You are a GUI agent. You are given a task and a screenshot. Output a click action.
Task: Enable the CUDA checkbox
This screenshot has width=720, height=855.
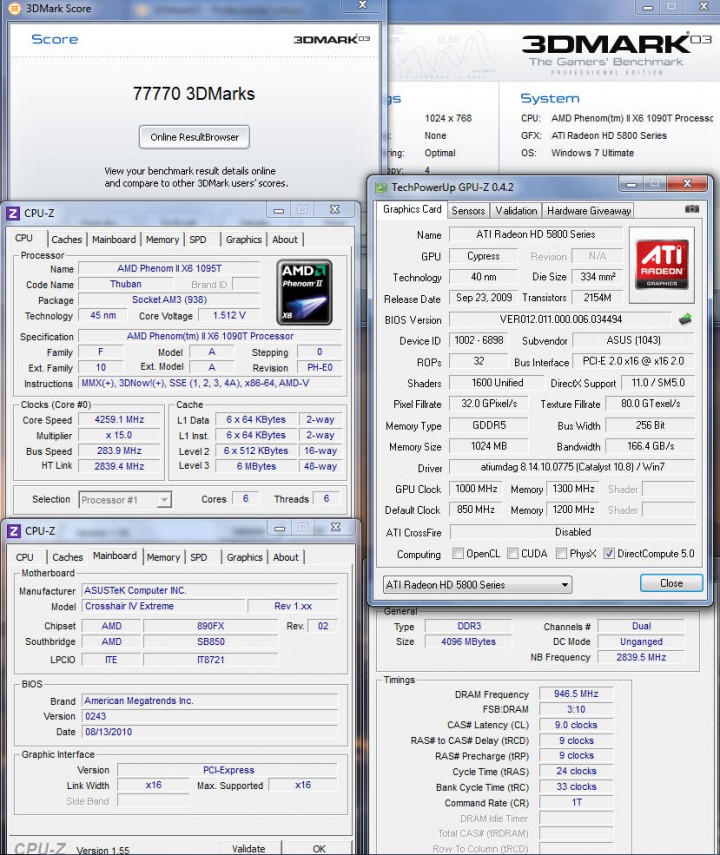(x=512, y=553)
